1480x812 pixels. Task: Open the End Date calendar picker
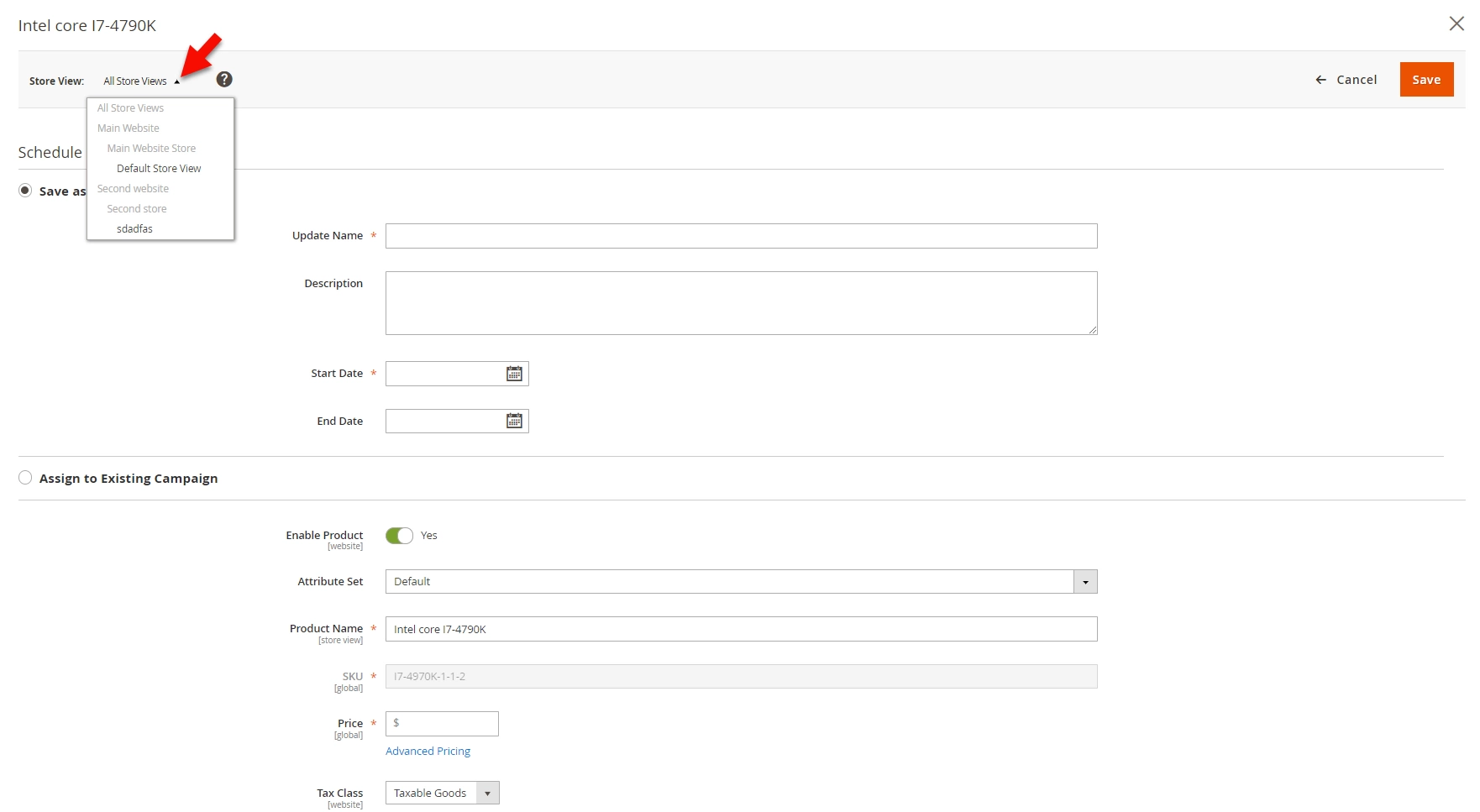[514, 421]
